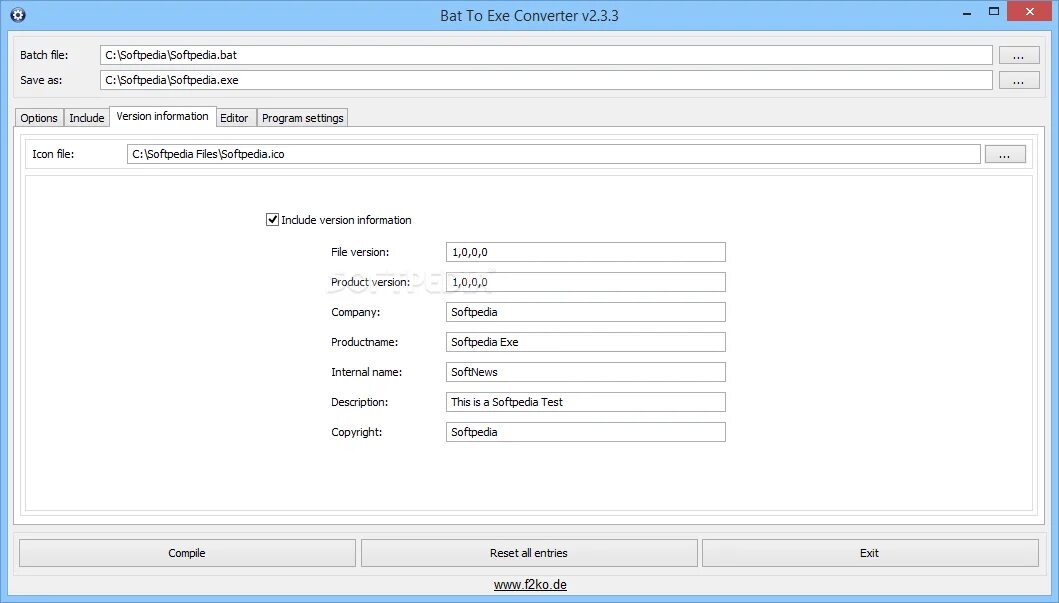
Task: Click the window title 'Bat To Exe Converter v2.3.3'
Action: tap(530, 16)
